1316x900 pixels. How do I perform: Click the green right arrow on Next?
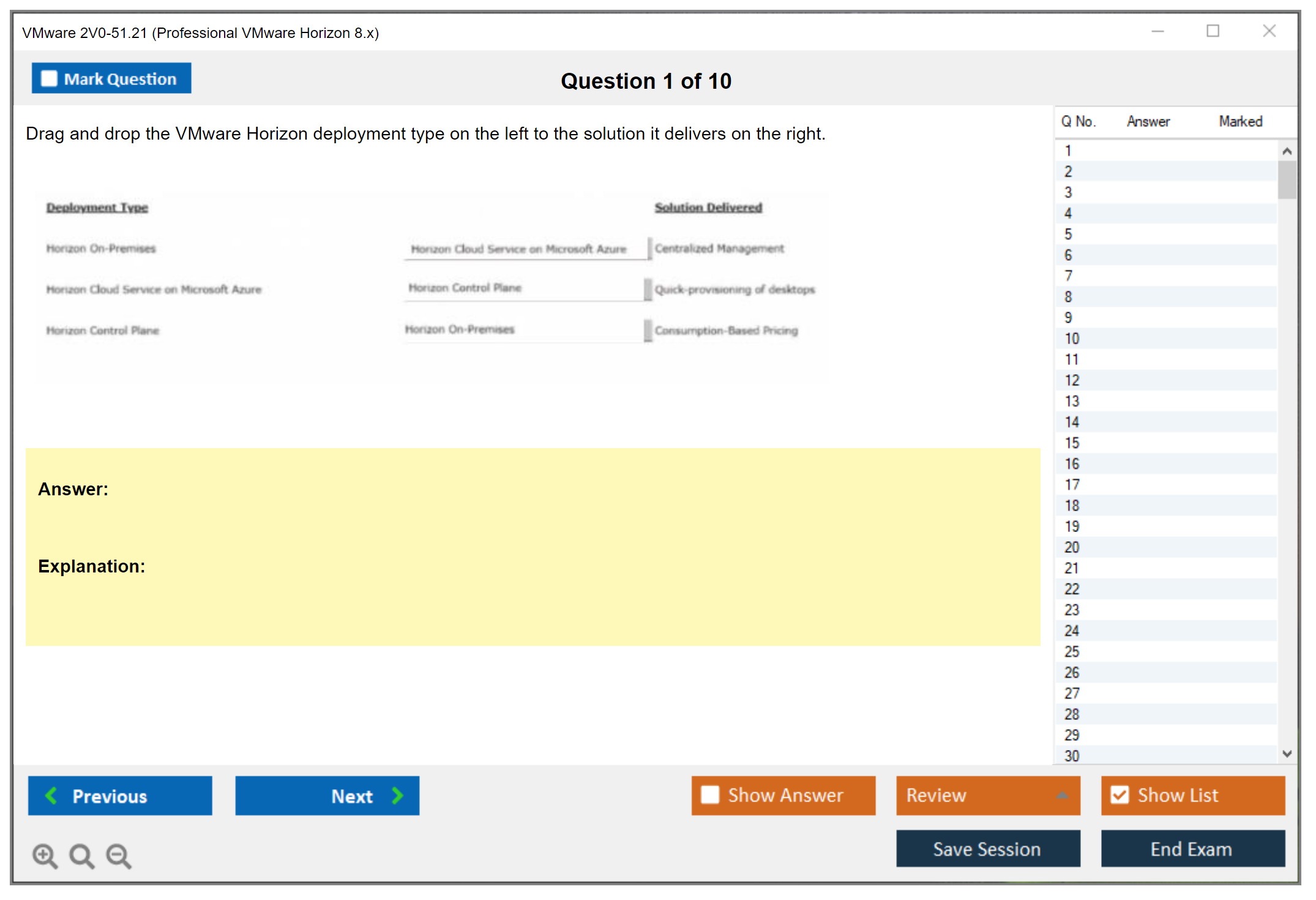[x=397, y=795]
